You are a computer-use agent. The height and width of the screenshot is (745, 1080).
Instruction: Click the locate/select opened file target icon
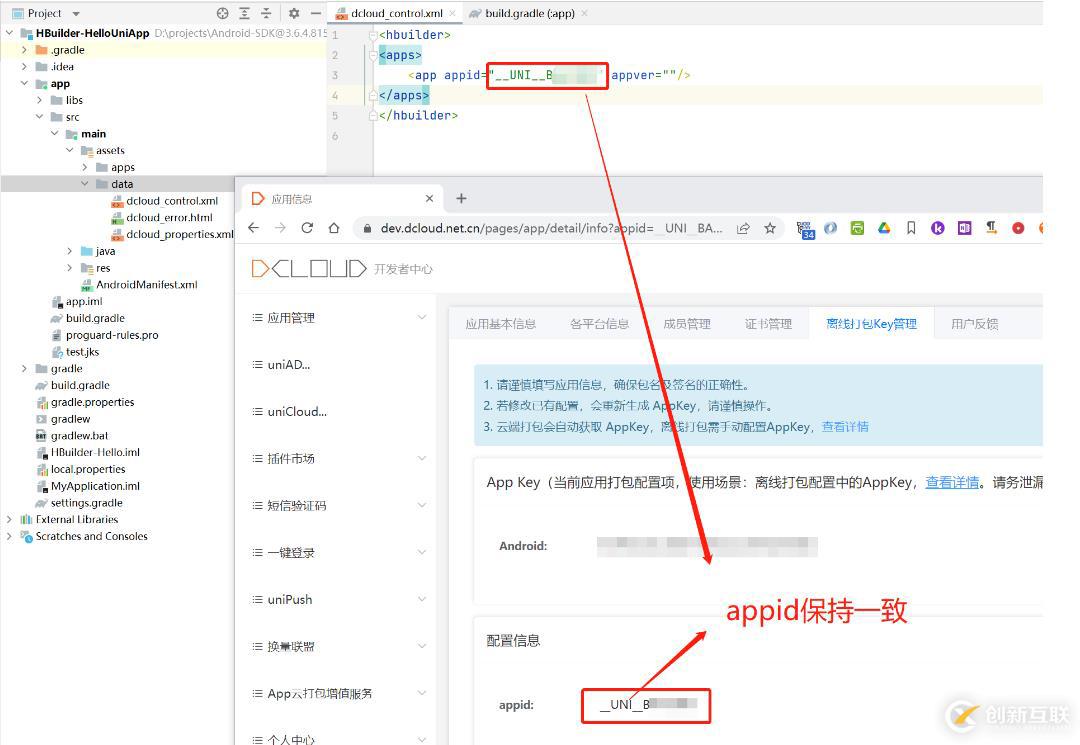coord(222,13)
